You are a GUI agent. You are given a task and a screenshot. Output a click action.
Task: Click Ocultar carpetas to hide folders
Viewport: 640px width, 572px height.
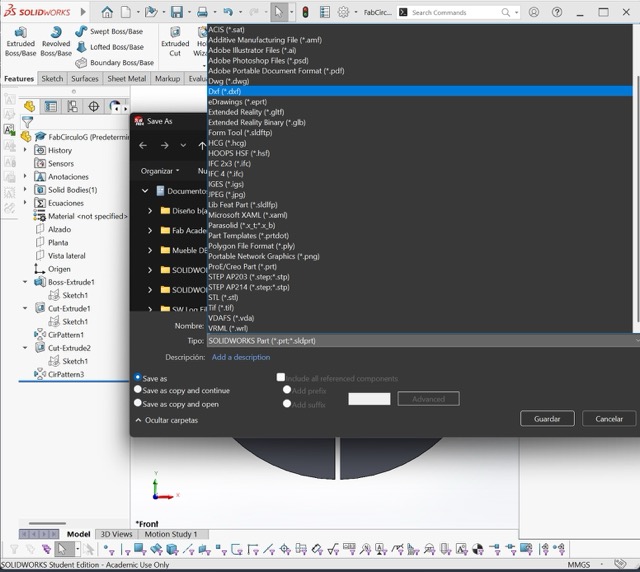(x=167, y=420)
